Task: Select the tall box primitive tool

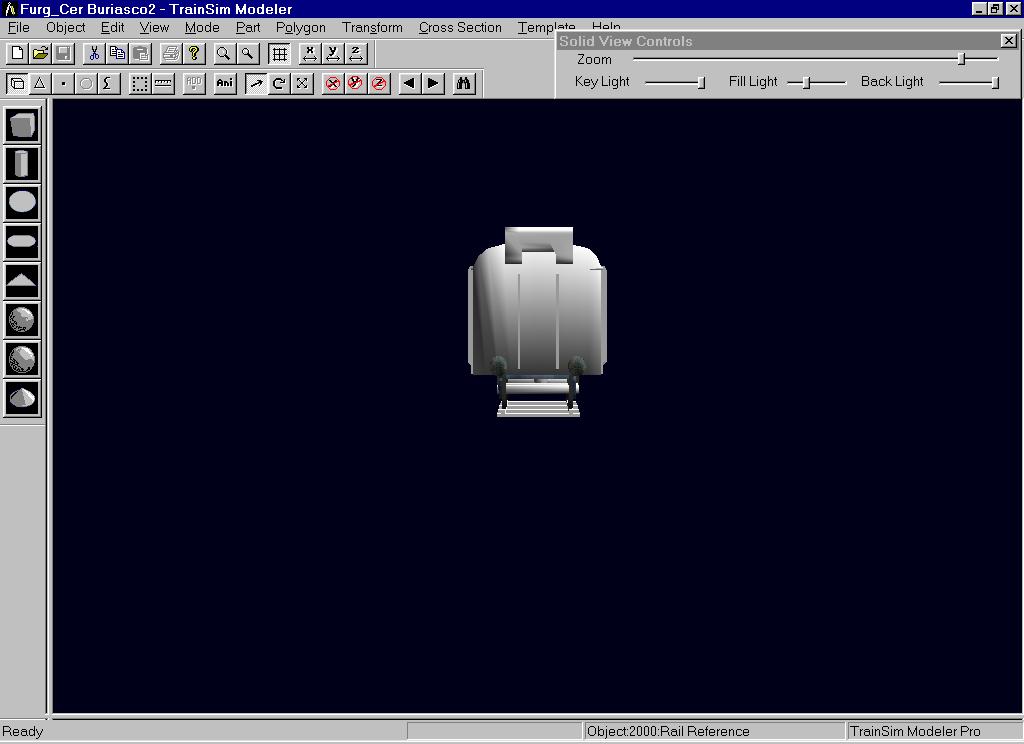Action: 22,164
